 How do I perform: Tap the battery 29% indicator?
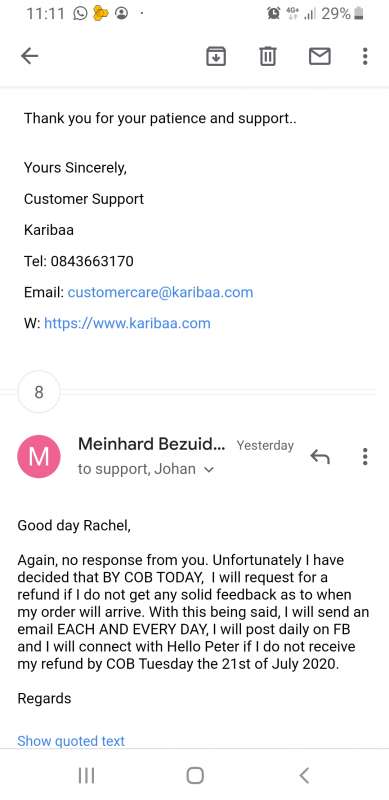tap(343, 13)
